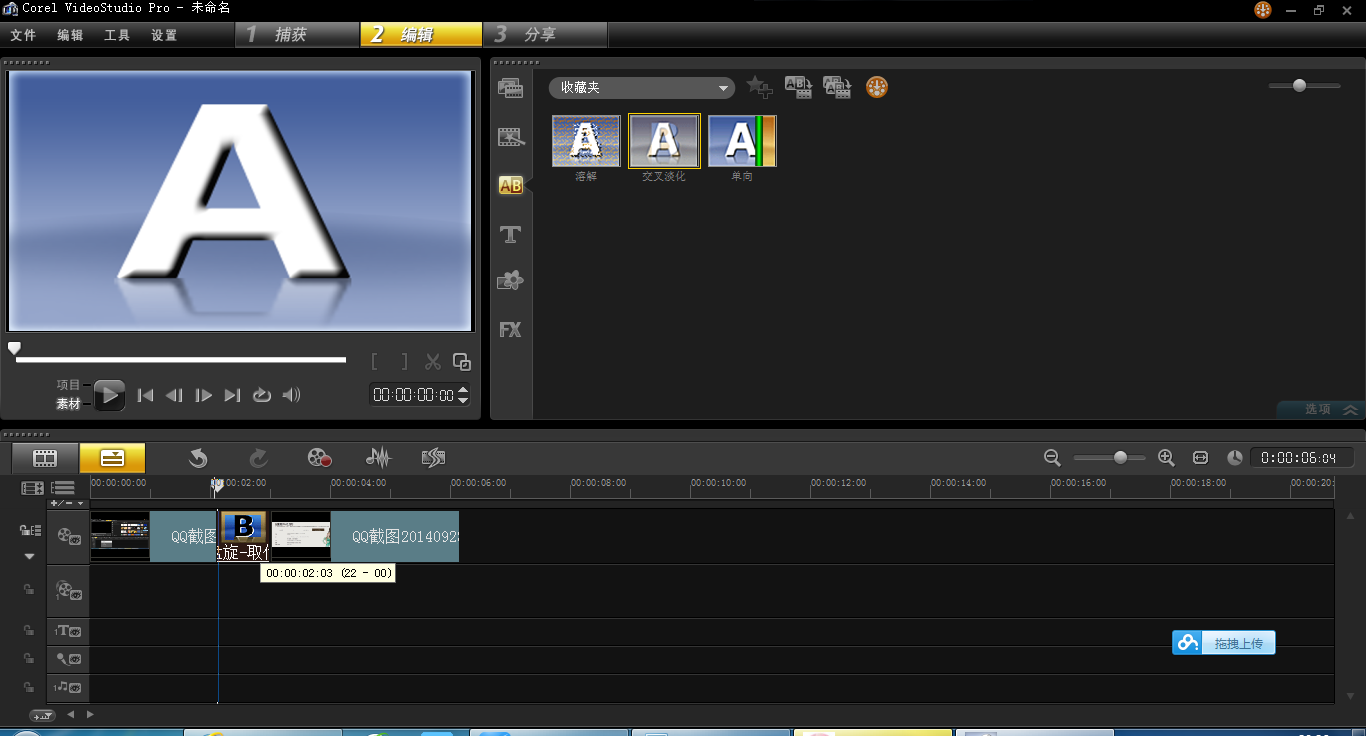Open the auto music icon

point(433,458)
